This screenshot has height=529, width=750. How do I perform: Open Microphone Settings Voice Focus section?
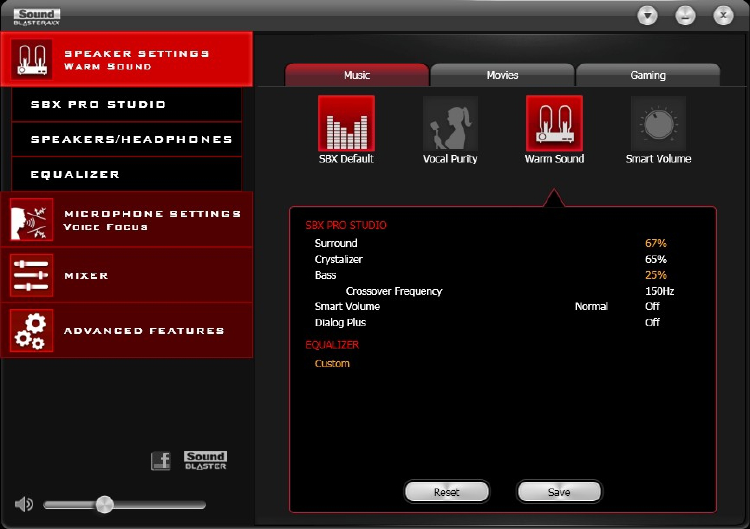click(x=127, y=220)
